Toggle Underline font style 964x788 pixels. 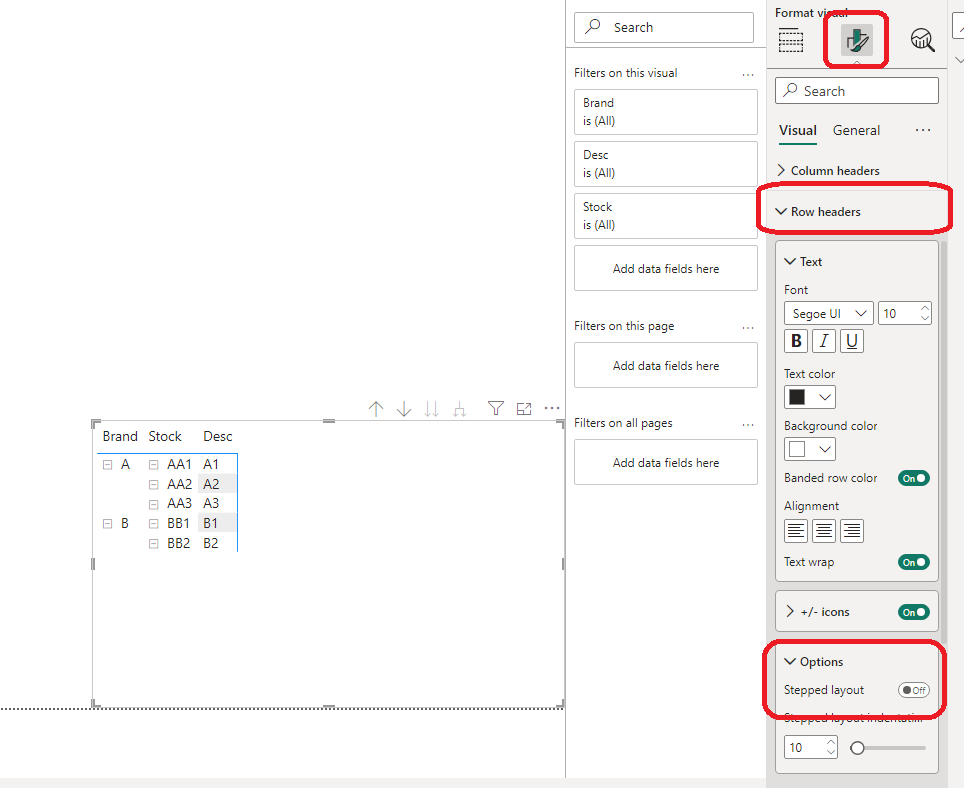pos(851,341)
